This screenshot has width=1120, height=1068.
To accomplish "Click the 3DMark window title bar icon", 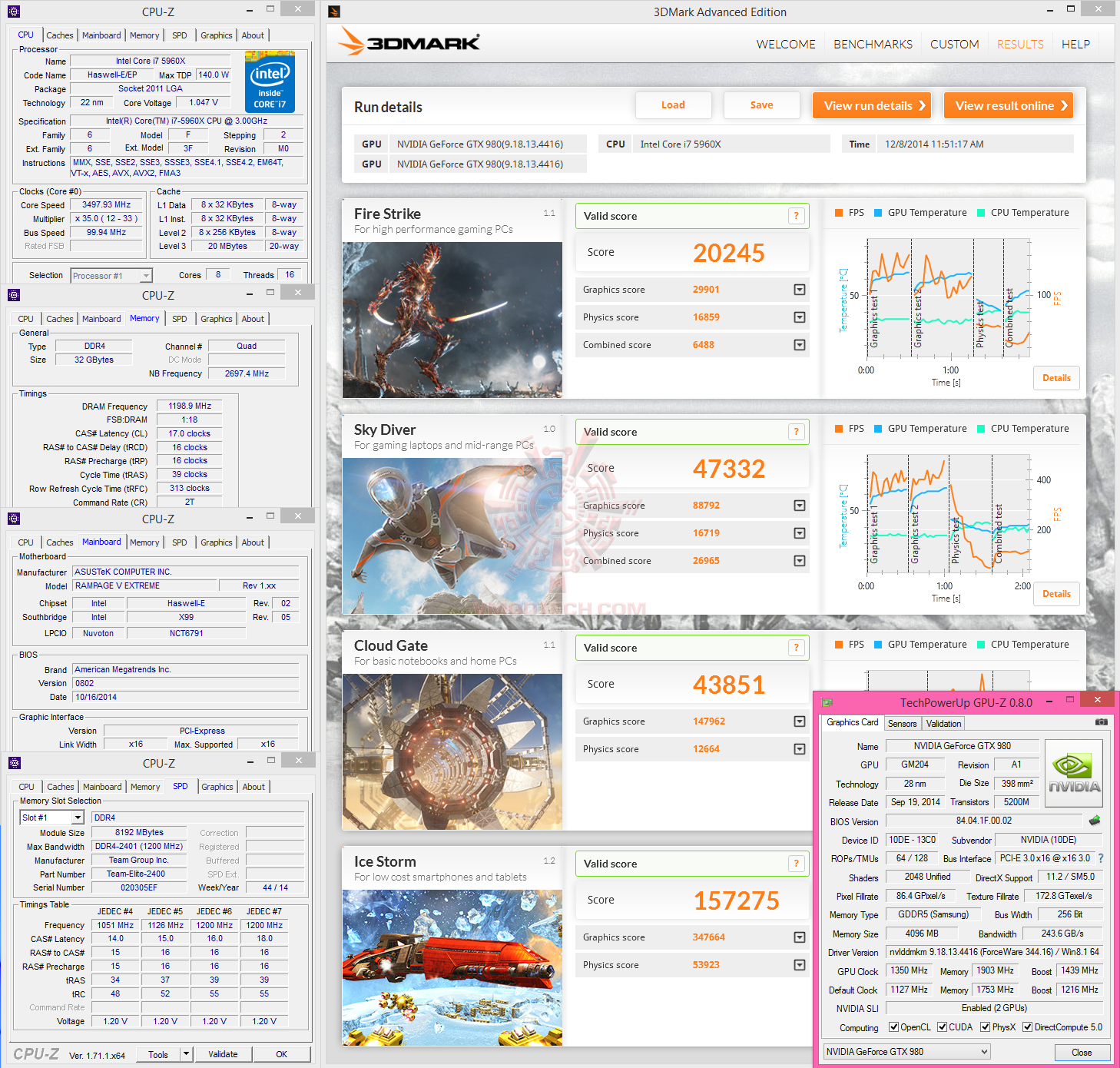I will (334, 12).
